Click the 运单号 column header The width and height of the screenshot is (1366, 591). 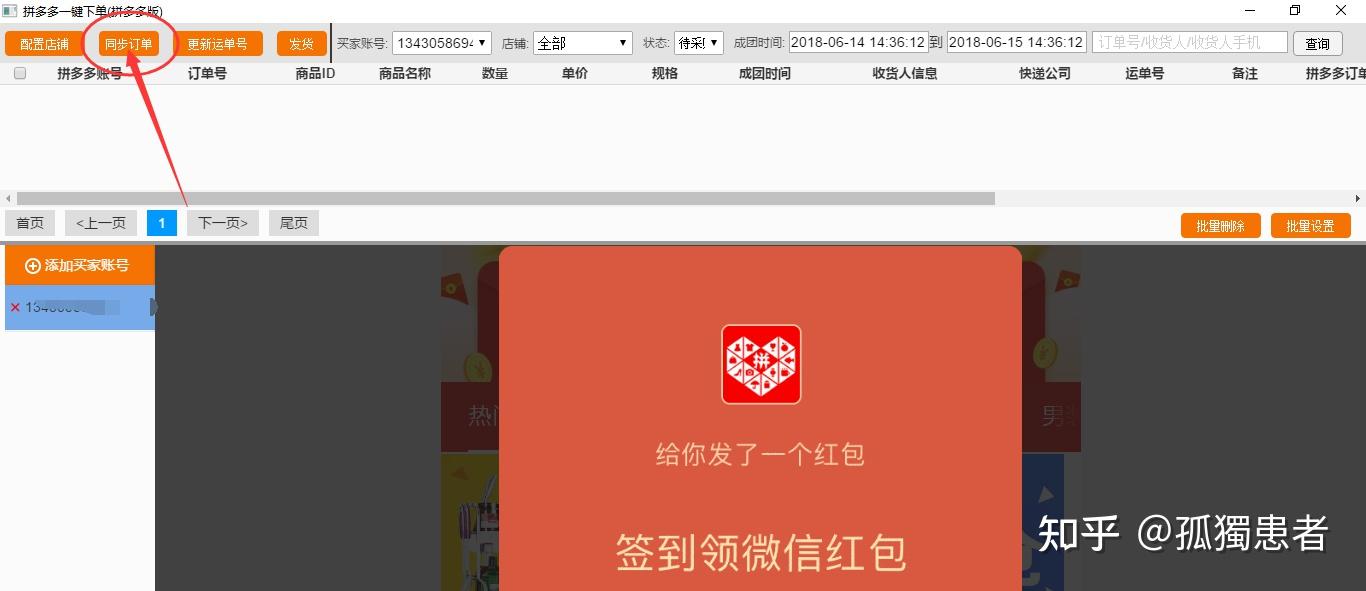(1145, 73)
